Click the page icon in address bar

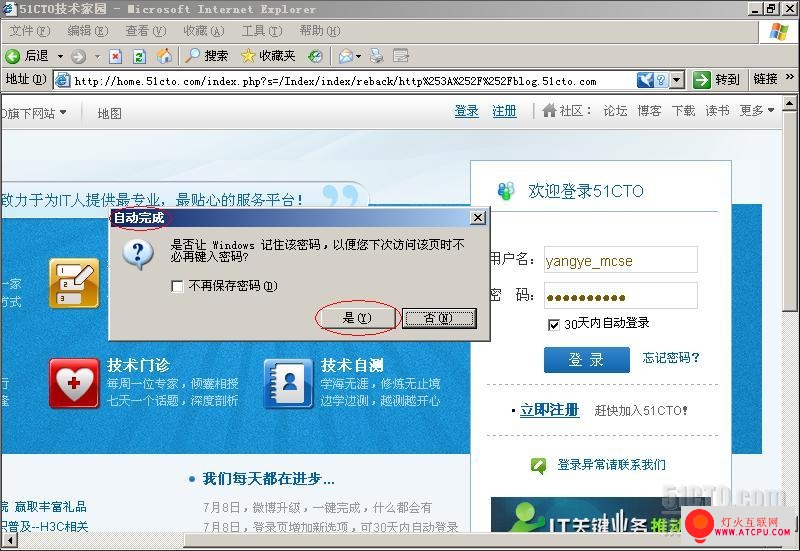(63, 80)
